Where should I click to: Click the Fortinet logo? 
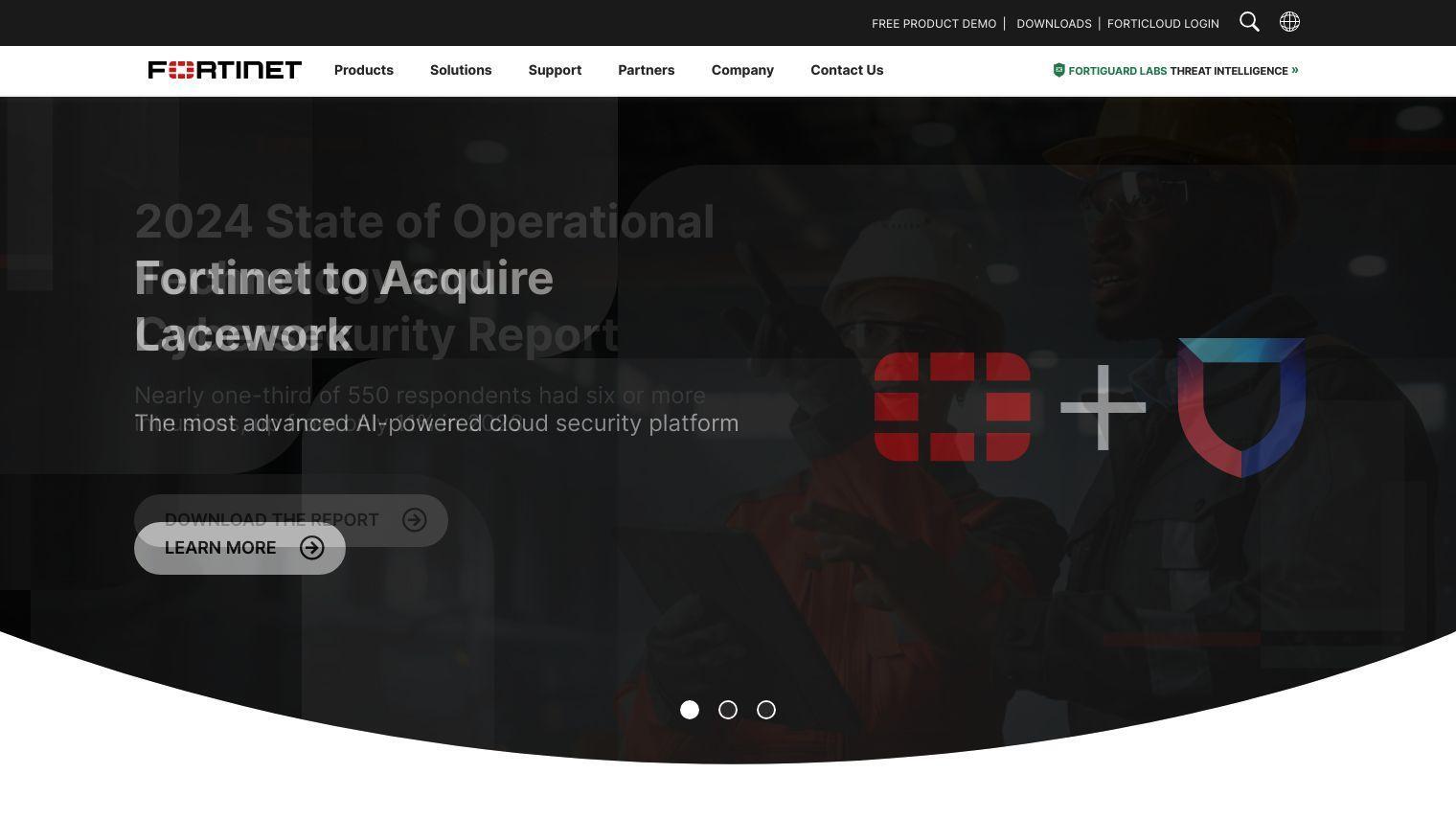225,70
